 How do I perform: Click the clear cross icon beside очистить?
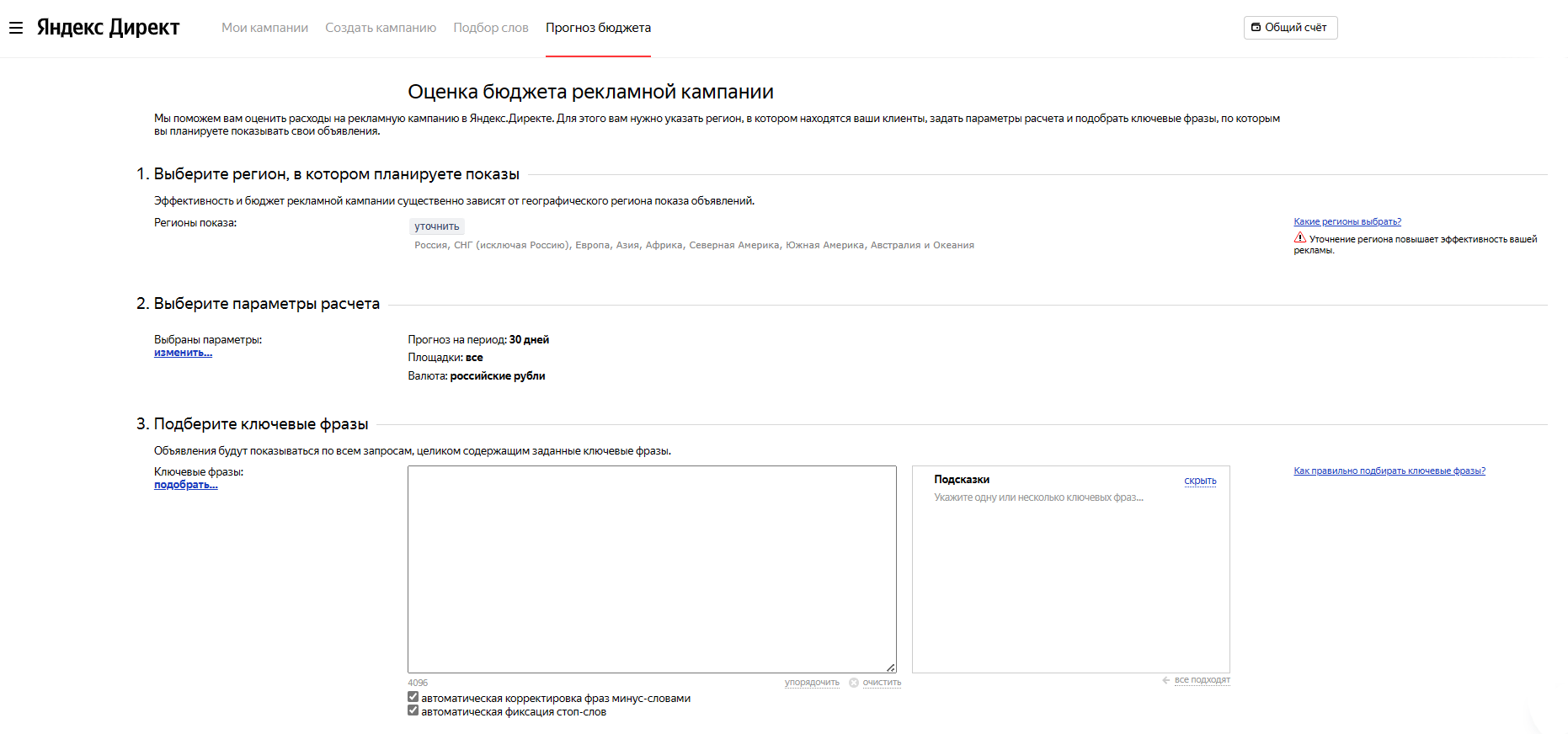click(x=854, y=683)
